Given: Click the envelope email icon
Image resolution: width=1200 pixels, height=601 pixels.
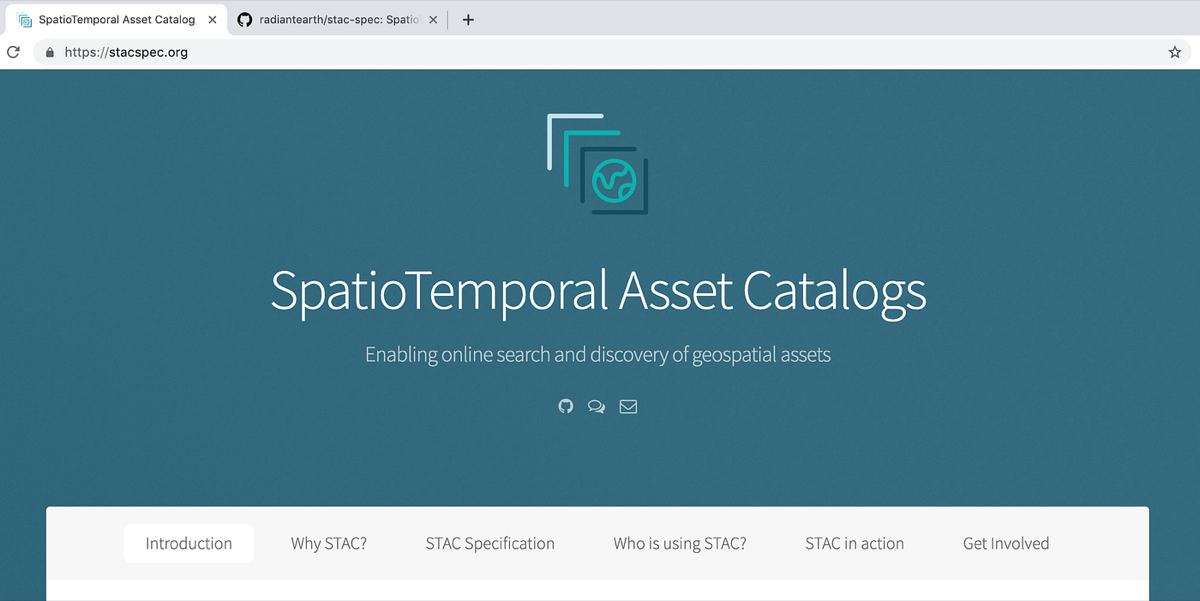Looking at the screenshot, I should (x=628, y=407).
